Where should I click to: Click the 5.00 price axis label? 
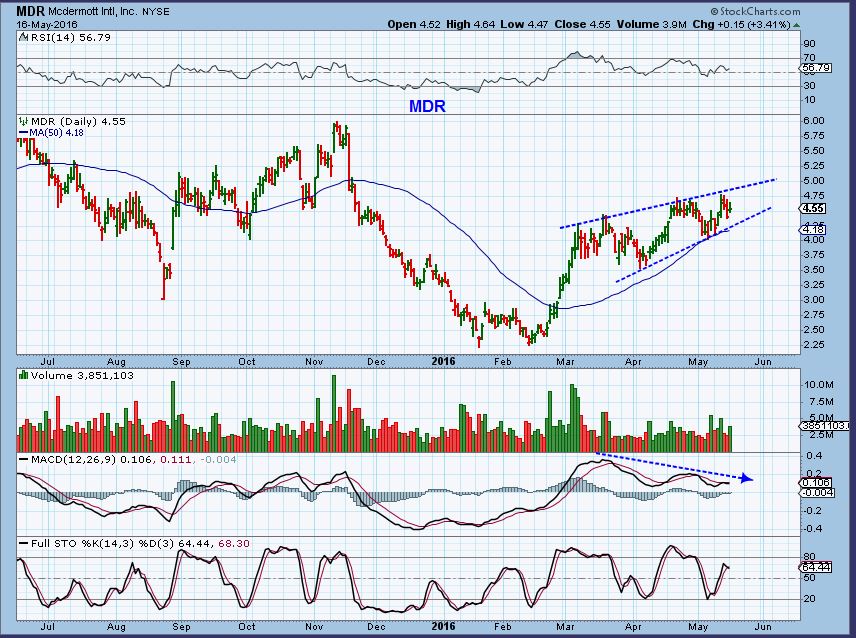coord(813,181)
